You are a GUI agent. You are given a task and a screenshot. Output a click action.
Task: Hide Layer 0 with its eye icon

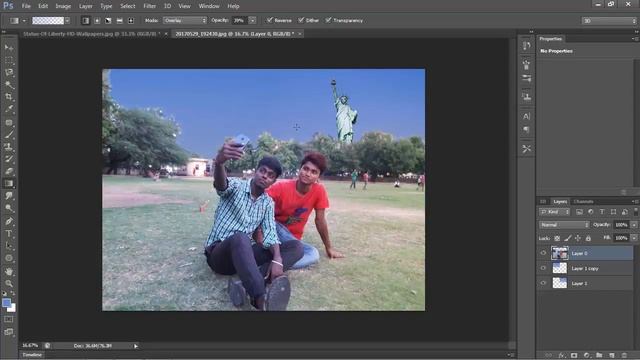click(543, 253)
